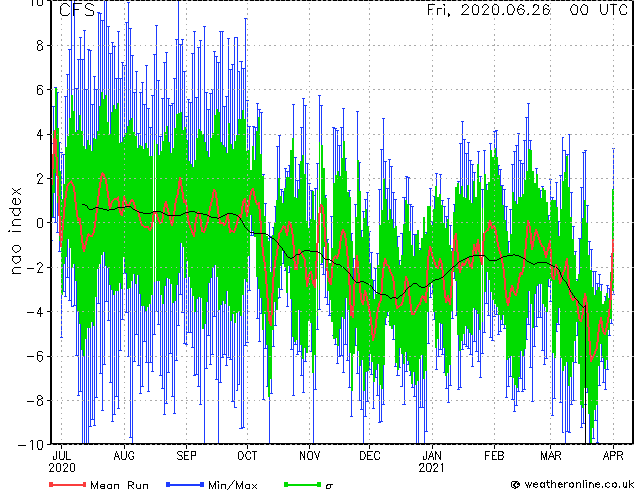Image resolution: width=634 pixels, height=490 pixels.
Task: Click the '00 UTC' time label
Action: 598,9
